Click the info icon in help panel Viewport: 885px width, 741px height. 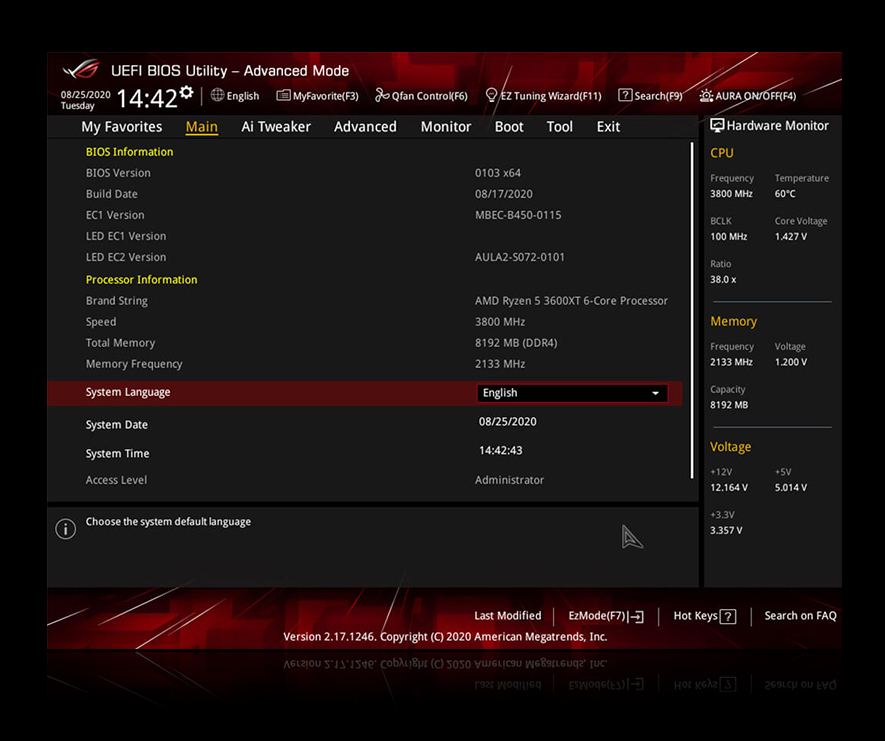tap(66, 529)
